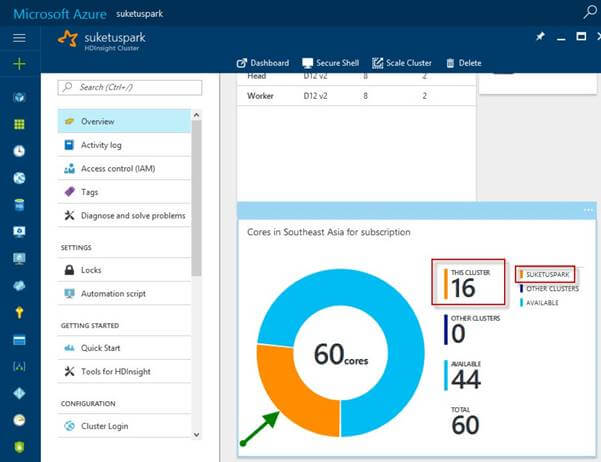Click the menu list scrollbar thumb

tap(196, 198)
